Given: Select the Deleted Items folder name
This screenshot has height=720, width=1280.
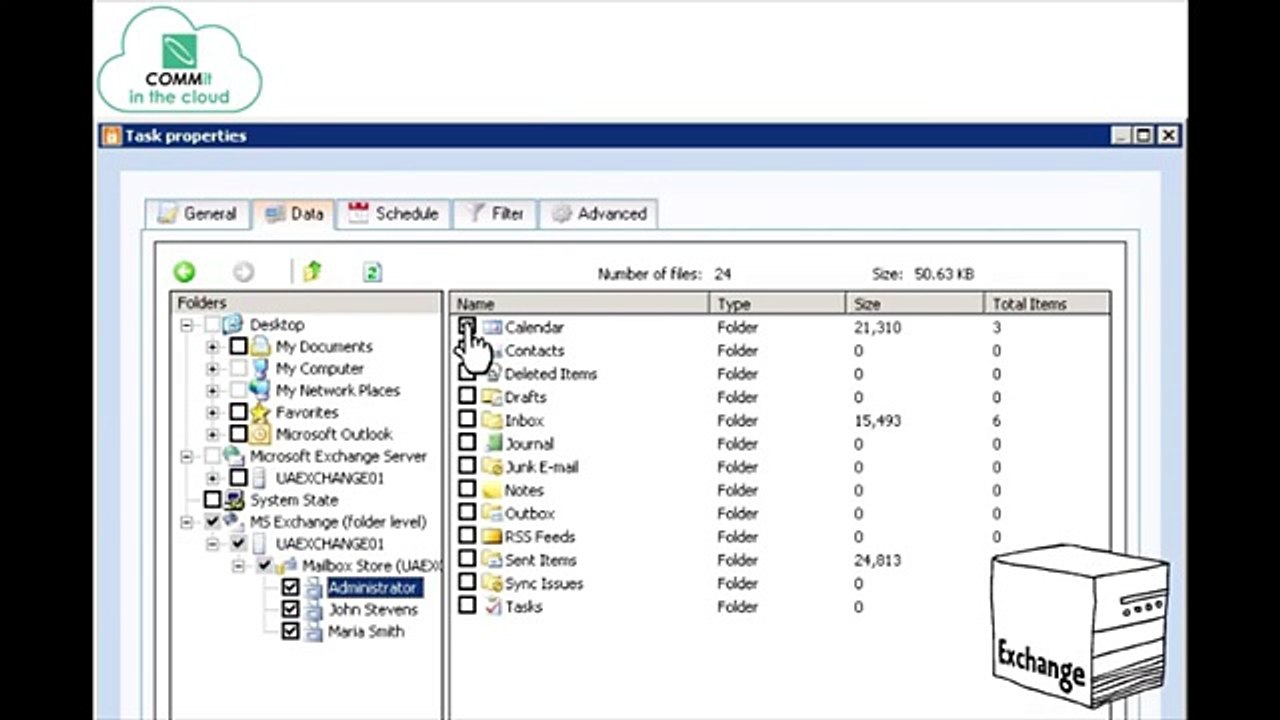Looking at the screenshot, I should [551, 374].
